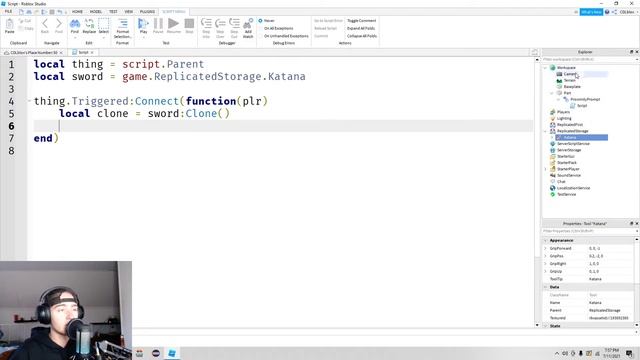640x360 pixels.
Task: Collapse the Workspace tree node
Action: coord(545,68)
